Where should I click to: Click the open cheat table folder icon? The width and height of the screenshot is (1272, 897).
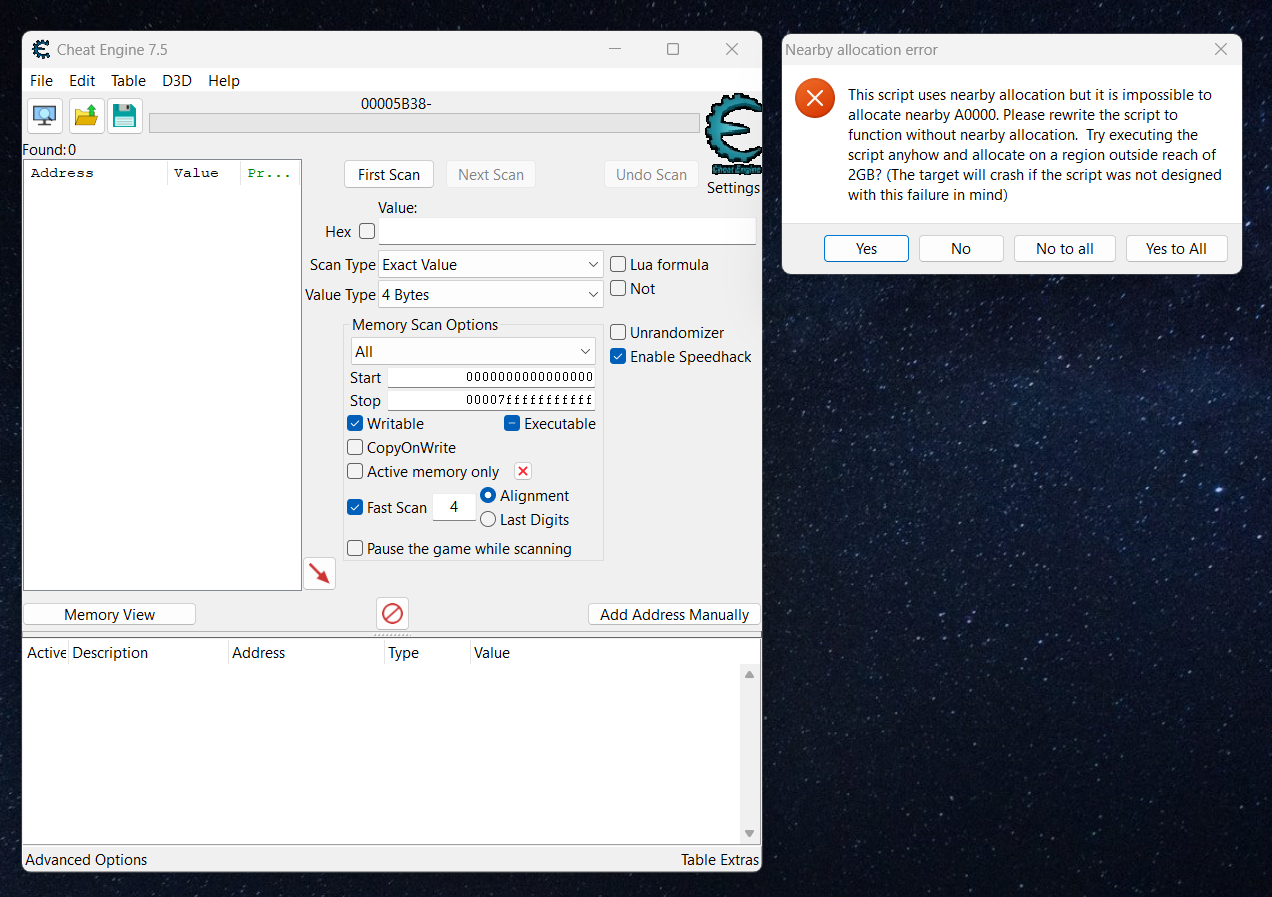[86, 115]
